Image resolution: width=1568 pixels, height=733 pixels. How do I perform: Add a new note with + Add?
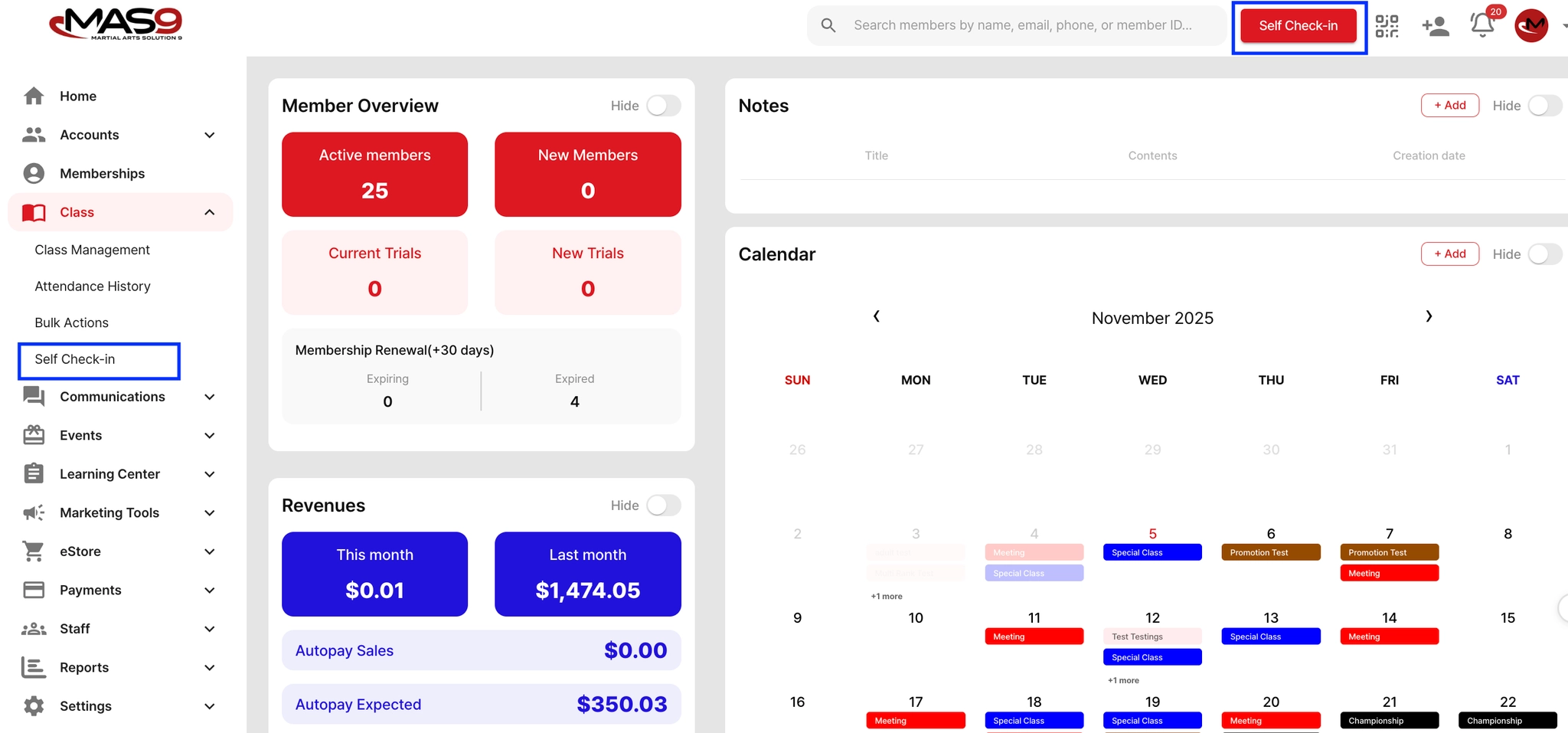coord(1450,106)
